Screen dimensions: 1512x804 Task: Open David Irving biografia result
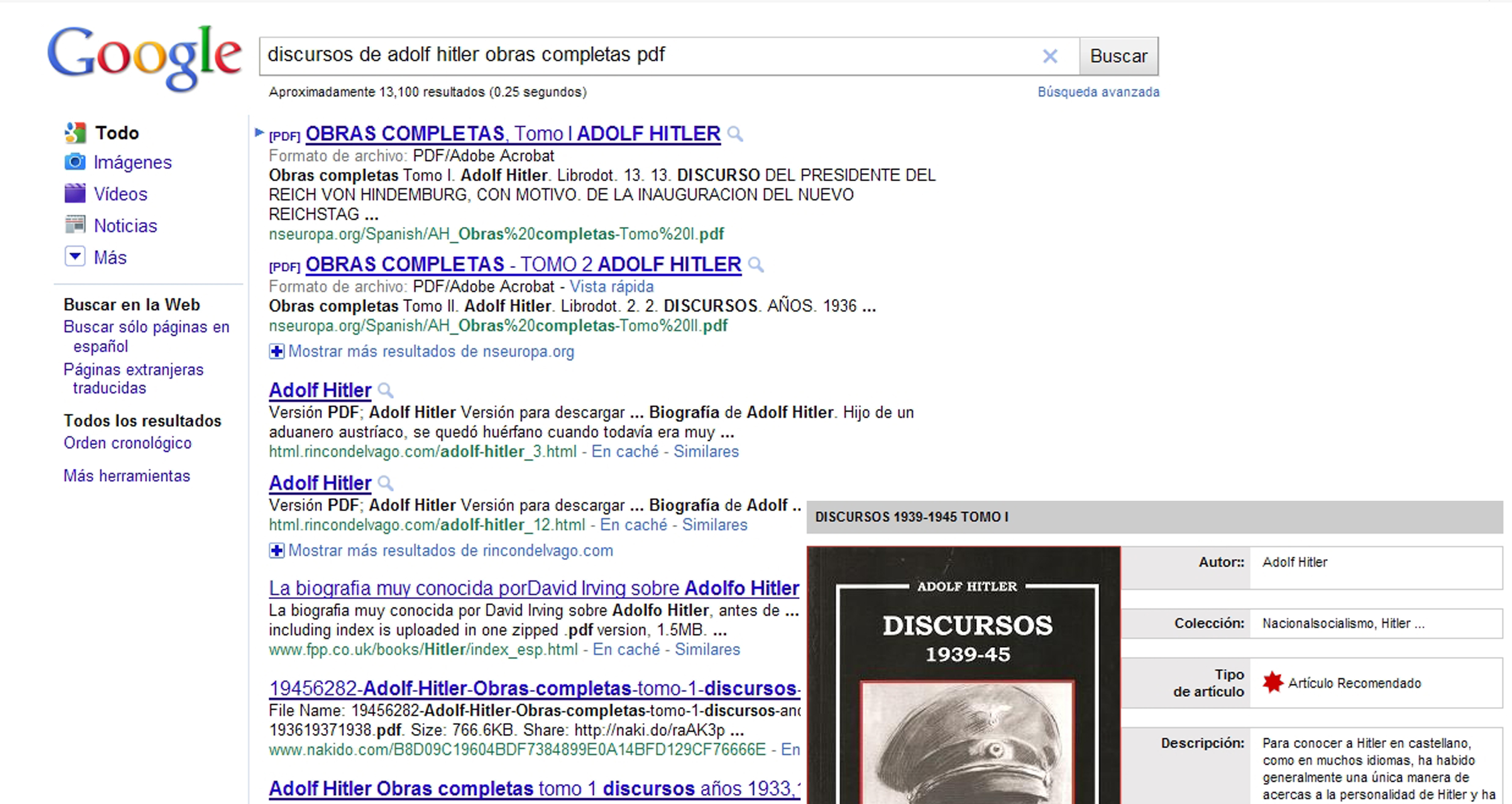click(x=534, y=588)
